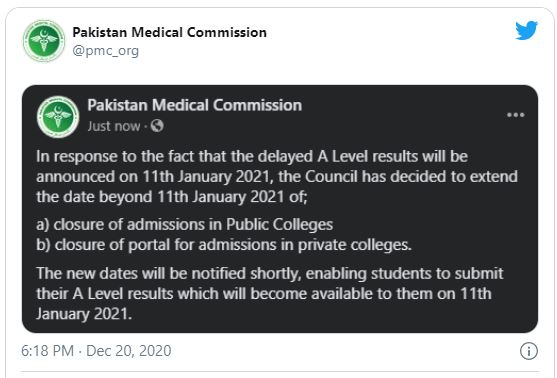Image resolution: width=557 pixels, height=378 pixels.
Task: Open the tweet author's green profile avatar
Action: [44, 41]
